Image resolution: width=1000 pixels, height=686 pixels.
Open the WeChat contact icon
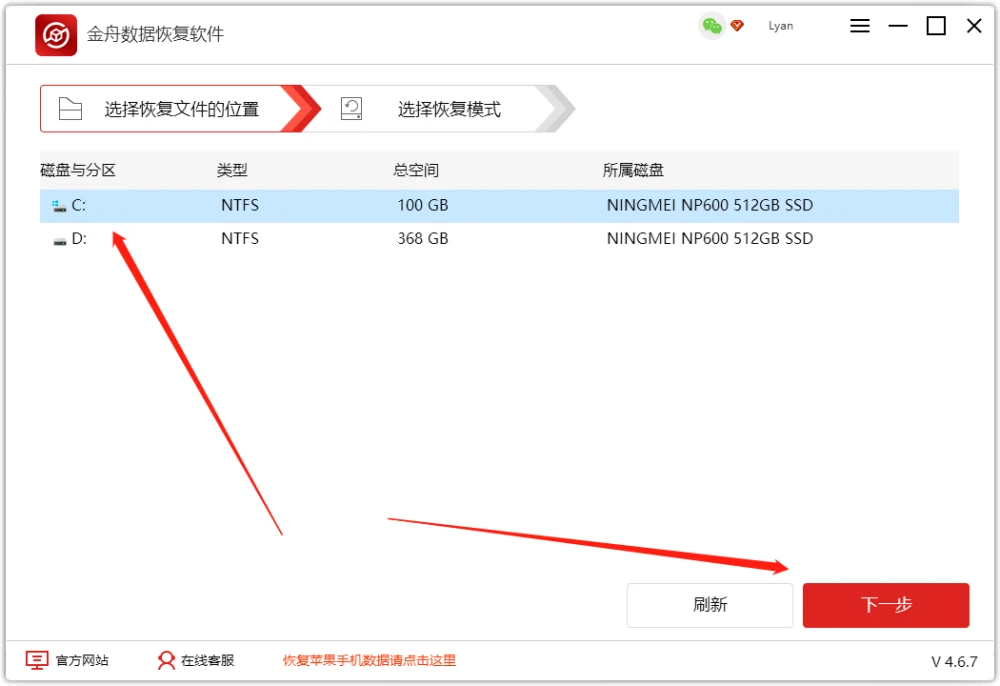click(x=712, y=26)
